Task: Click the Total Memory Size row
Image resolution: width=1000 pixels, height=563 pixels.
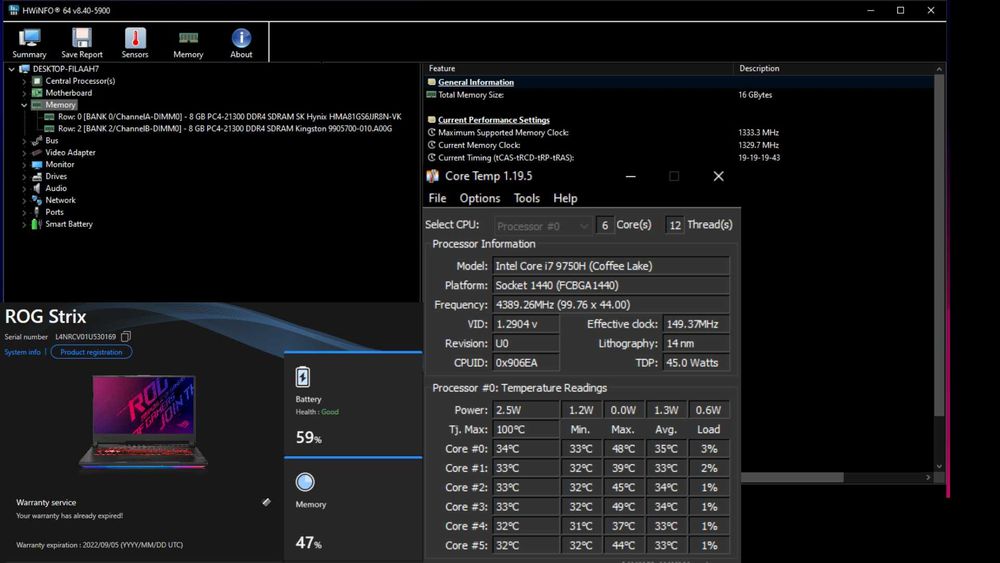Action: (x=679, y=94)
